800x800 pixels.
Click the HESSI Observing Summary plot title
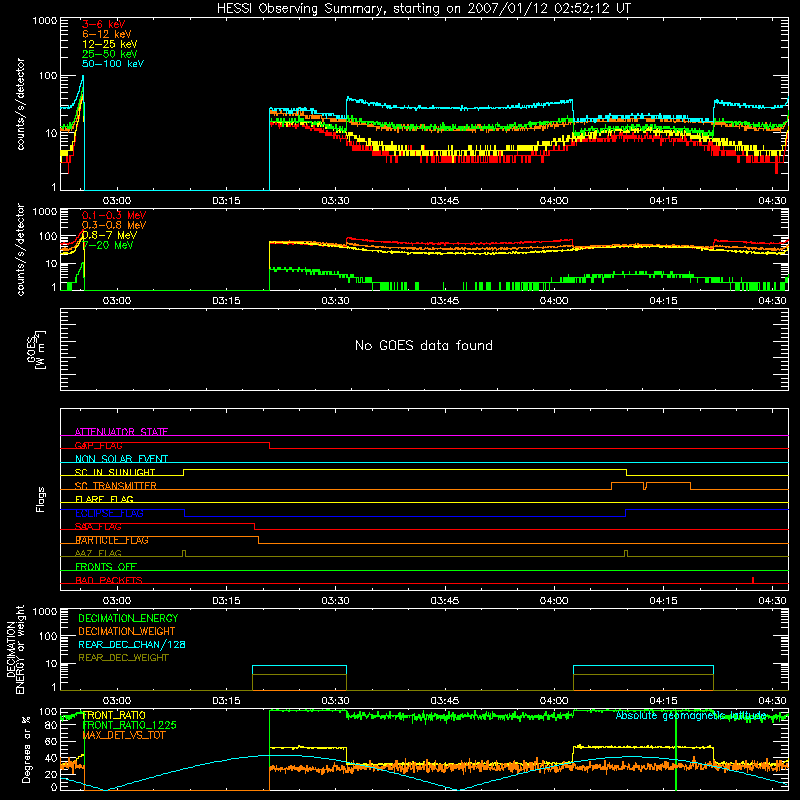pyautogui.click(x=423, y=9)
